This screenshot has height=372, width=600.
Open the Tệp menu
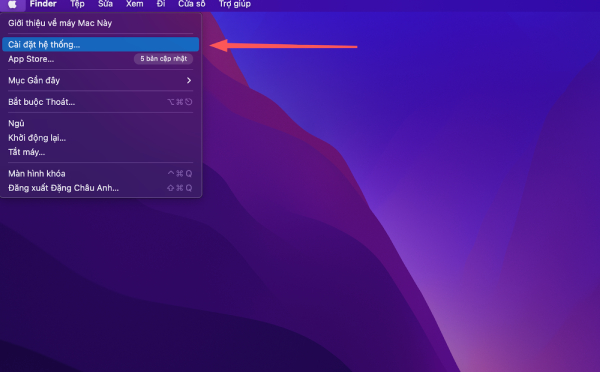[77, 4]
